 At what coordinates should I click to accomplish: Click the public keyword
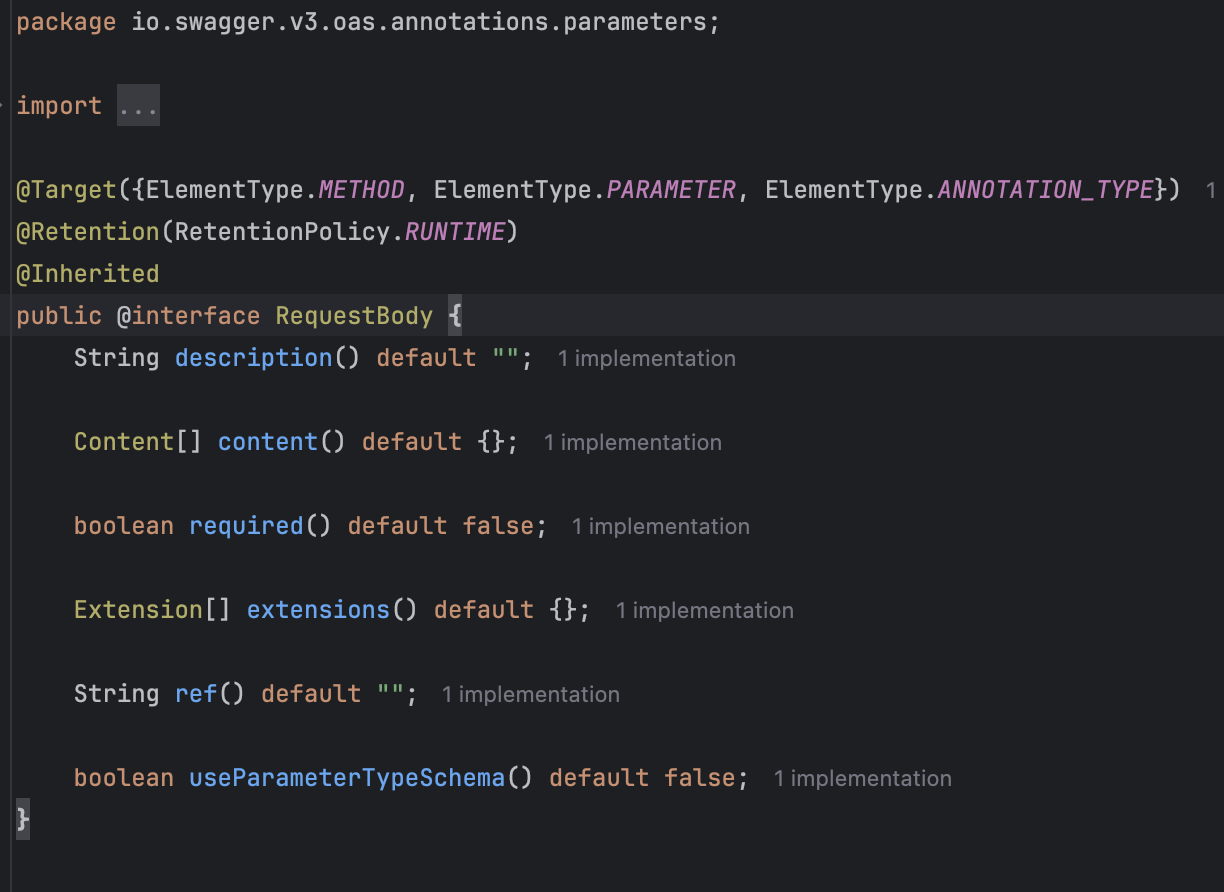point(59,316)
